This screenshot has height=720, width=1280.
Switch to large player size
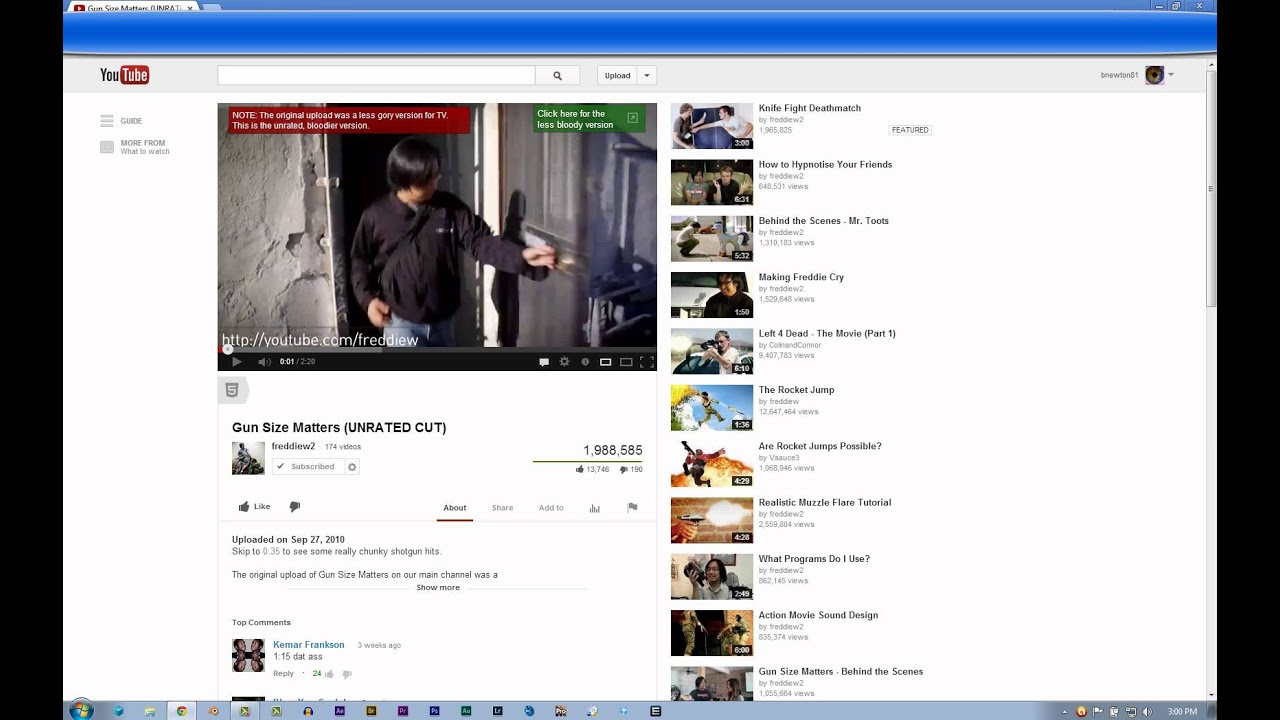coord(626,362)
